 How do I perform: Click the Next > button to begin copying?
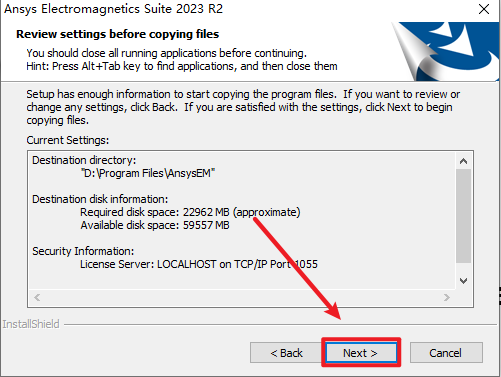tap(361, 353)
